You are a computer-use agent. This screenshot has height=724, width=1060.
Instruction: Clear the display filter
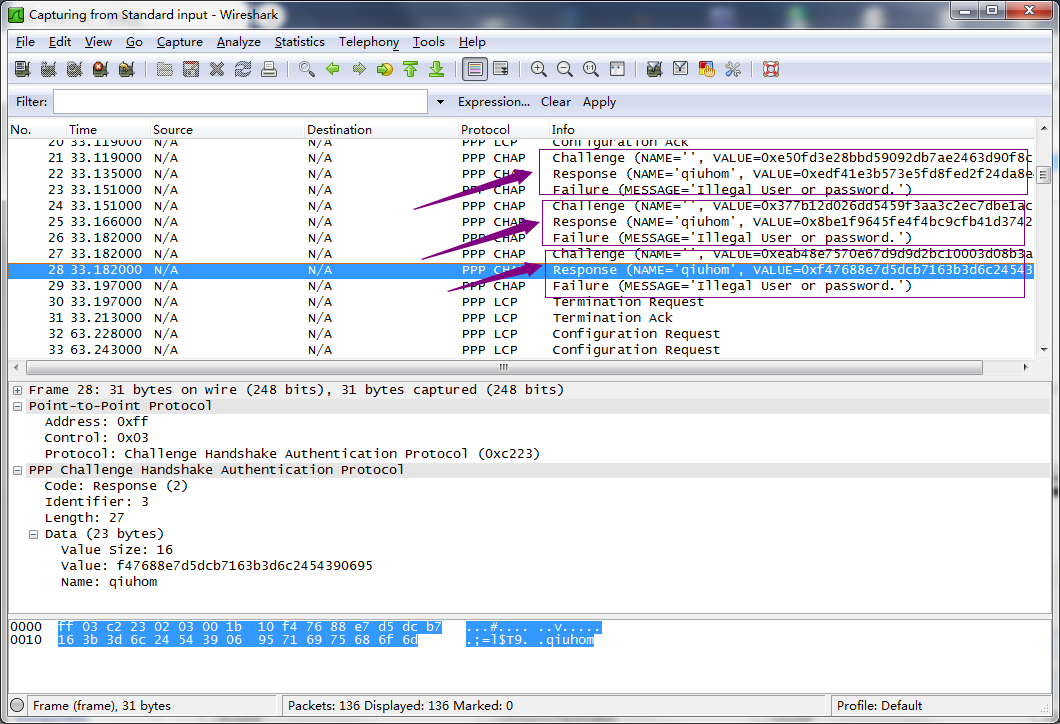(x=556, y=102)
